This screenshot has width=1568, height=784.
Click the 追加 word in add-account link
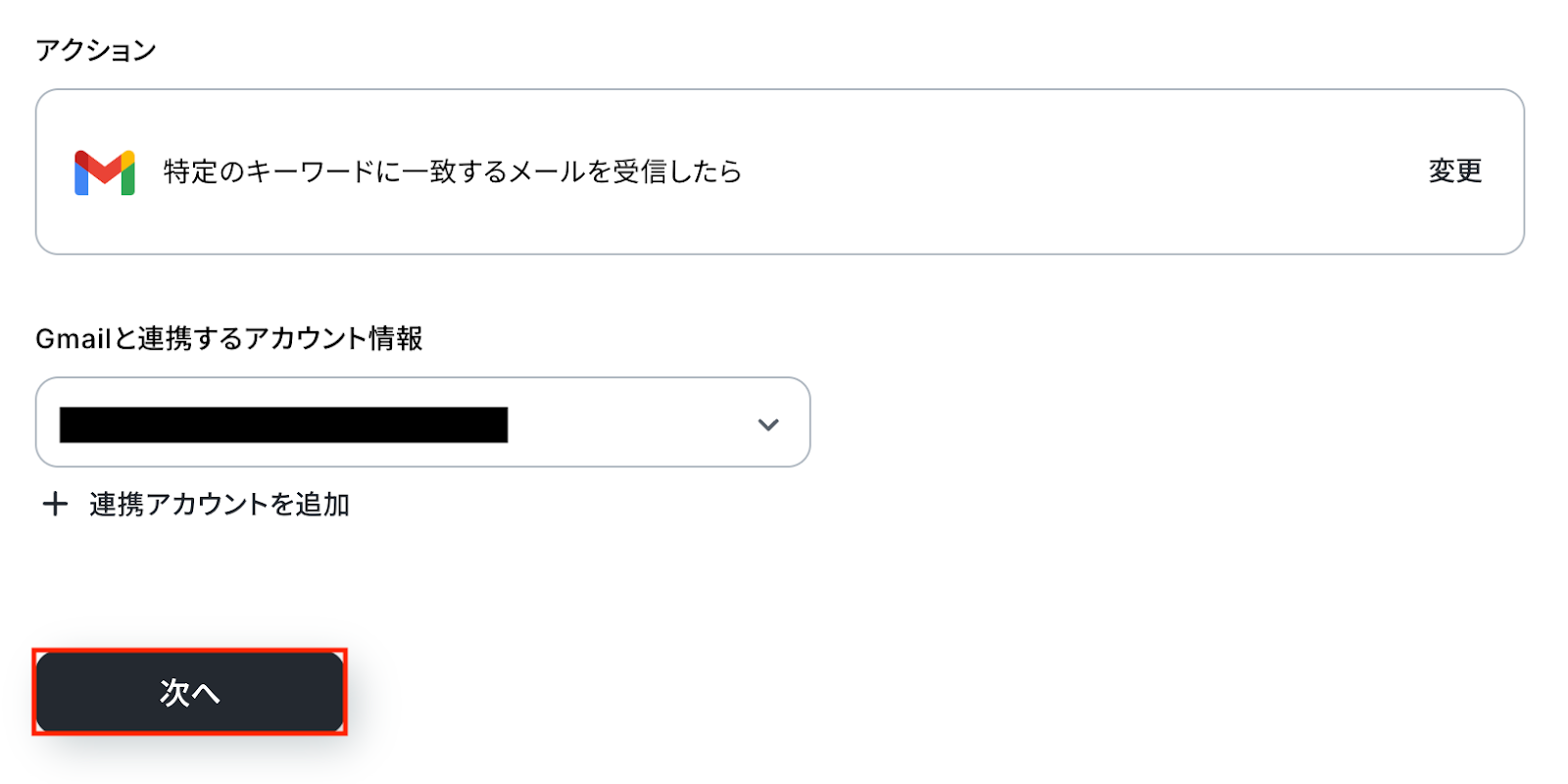[x=322, y=504]
